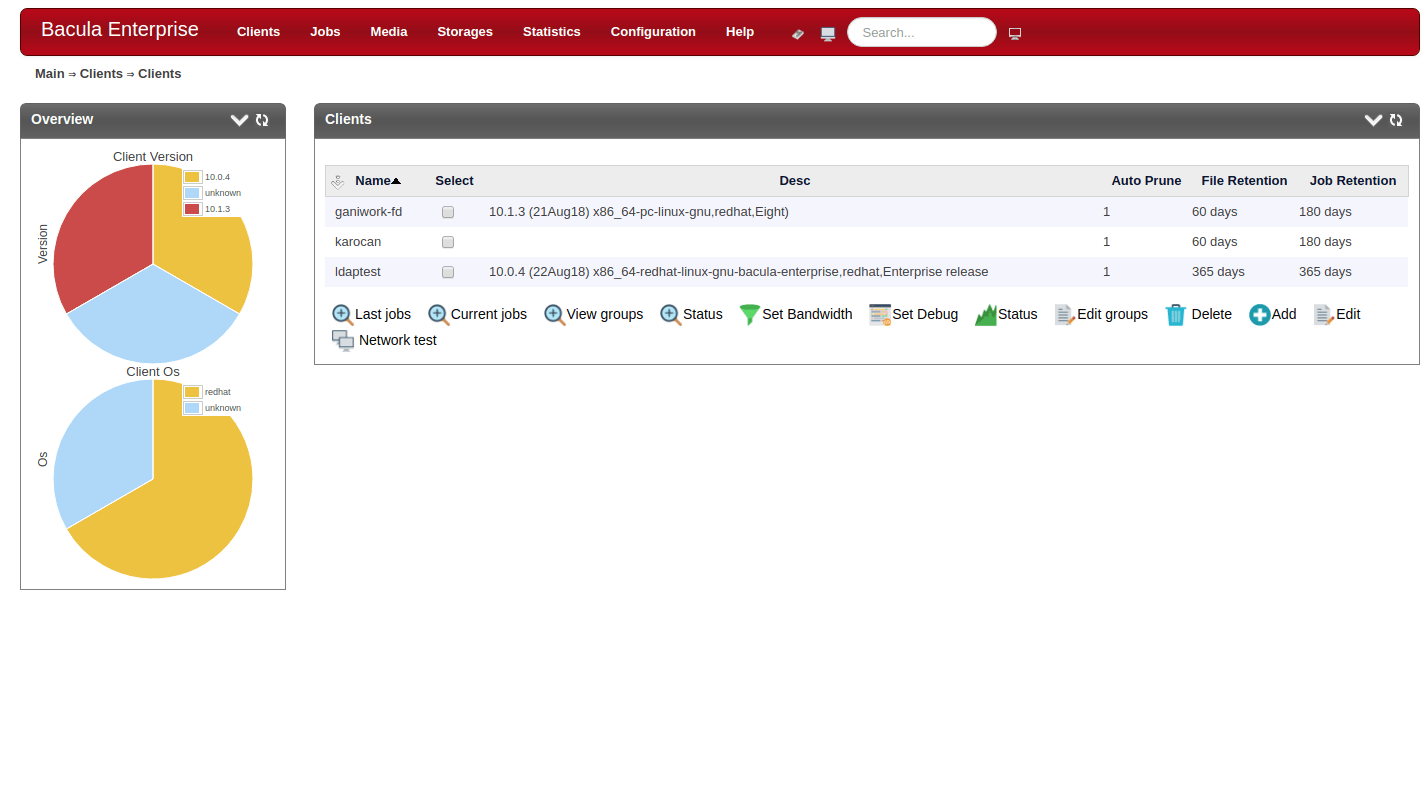The width and height of the screenshot is (1425, 793).
Task: Go to Main in breadcrumb
Action: [x=50, y=74]
